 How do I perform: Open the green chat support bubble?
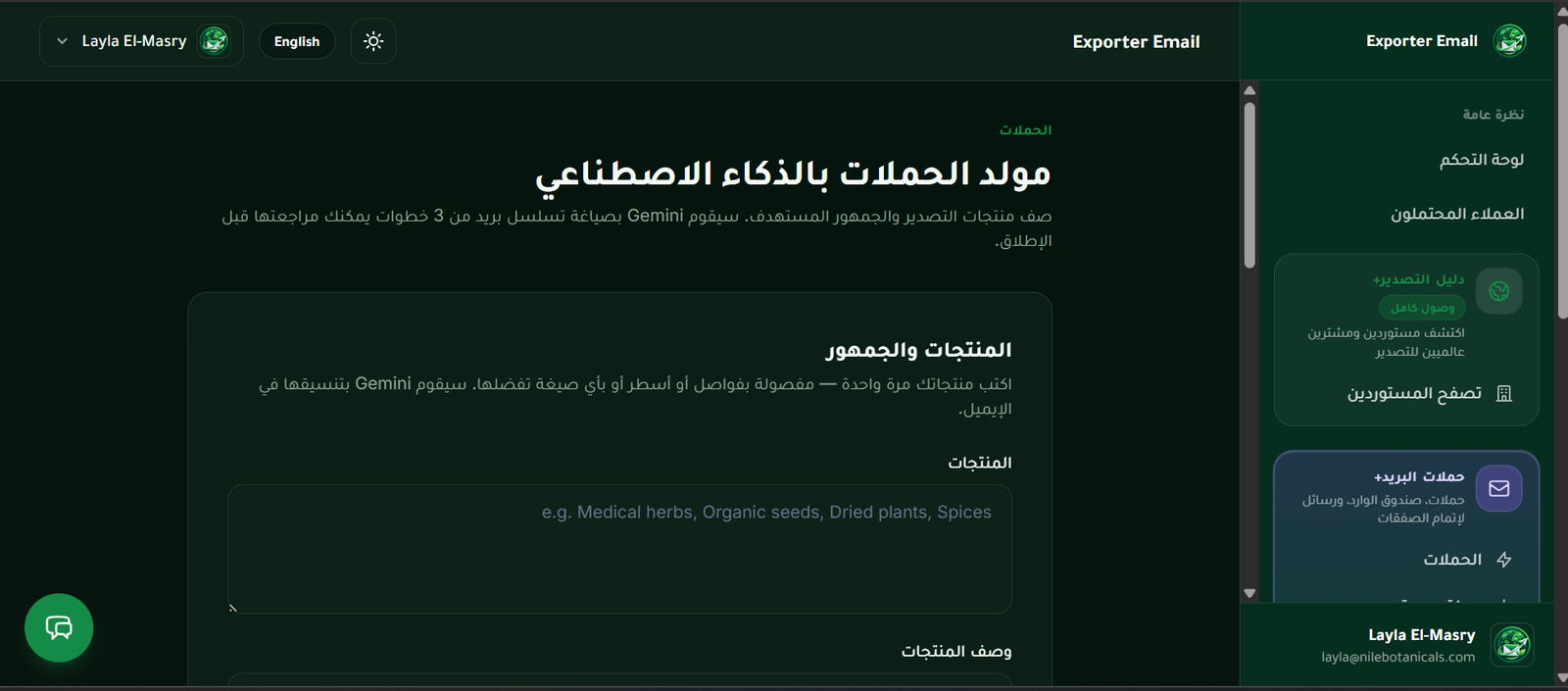coord(59,627)
